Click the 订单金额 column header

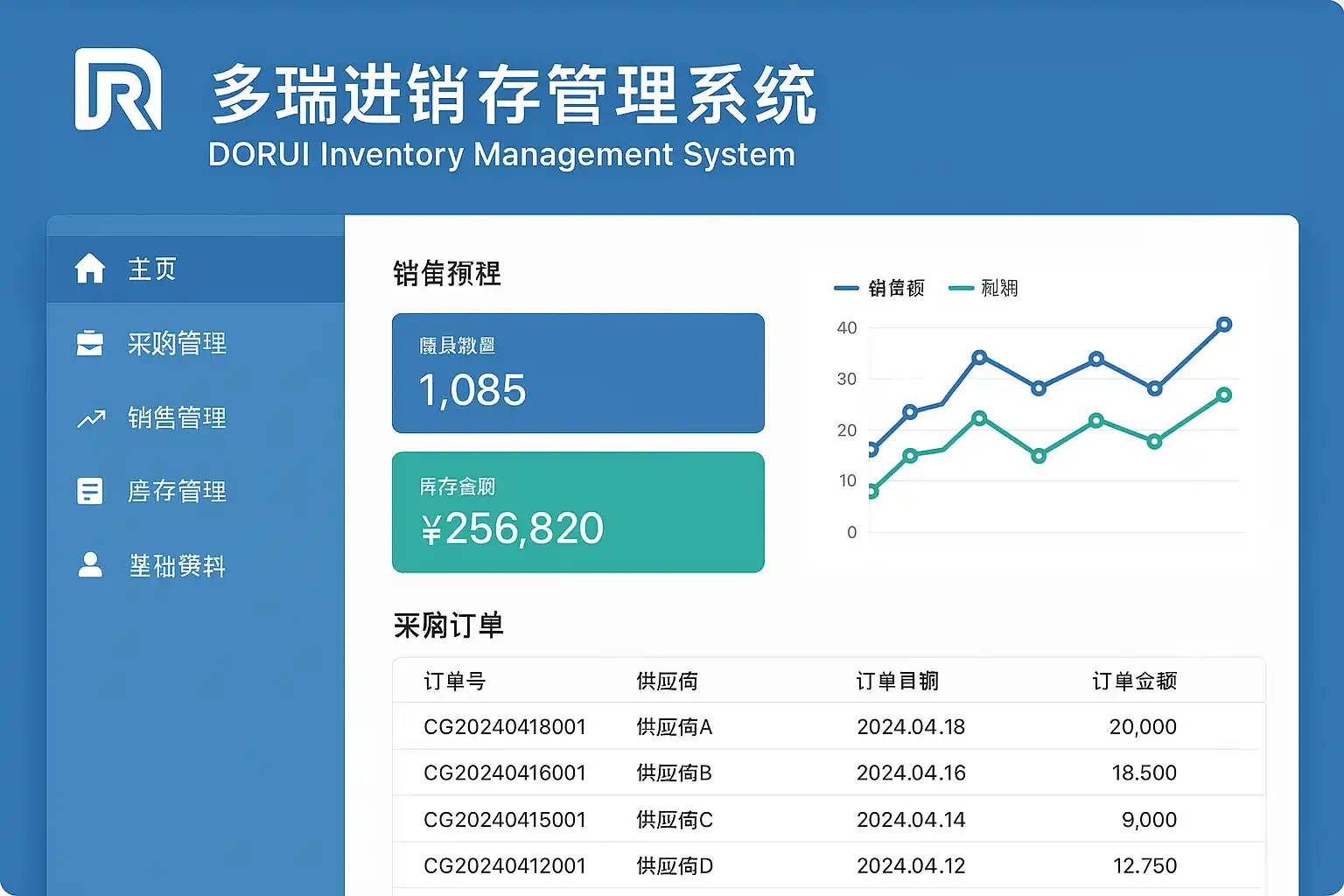[1134, 681]
